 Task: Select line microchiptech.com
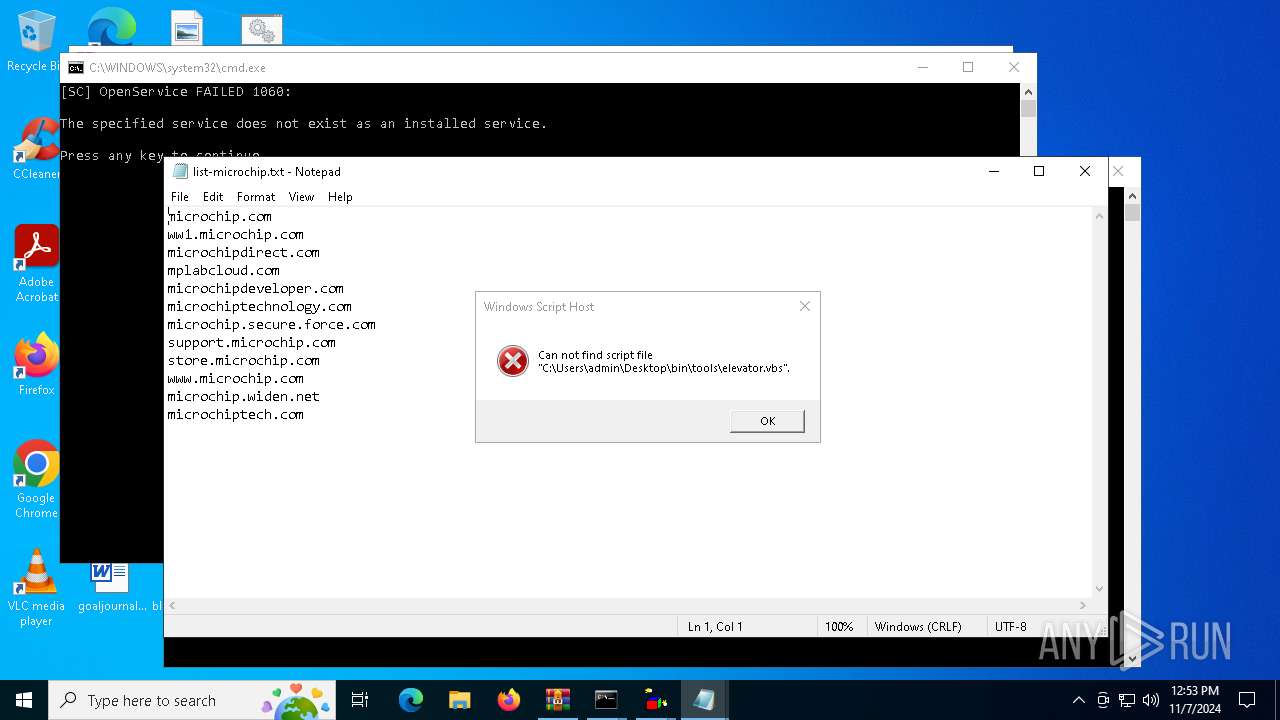(235, 414)
